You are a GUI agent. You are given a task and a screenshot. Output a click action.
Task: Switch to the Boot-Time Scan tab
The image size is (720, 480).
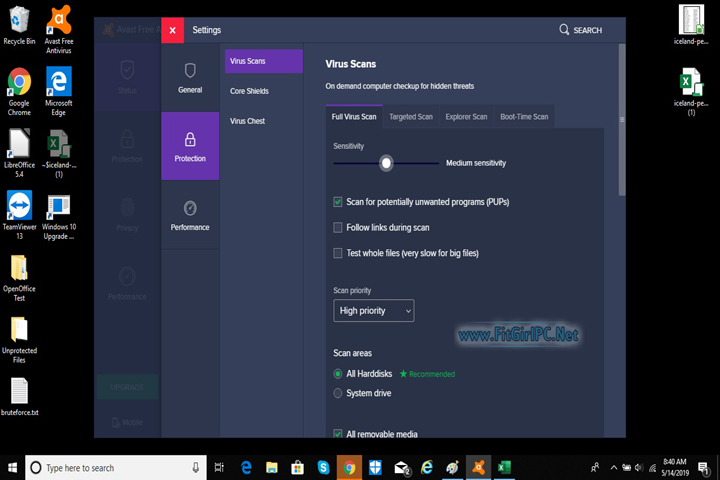pos(524,117)
